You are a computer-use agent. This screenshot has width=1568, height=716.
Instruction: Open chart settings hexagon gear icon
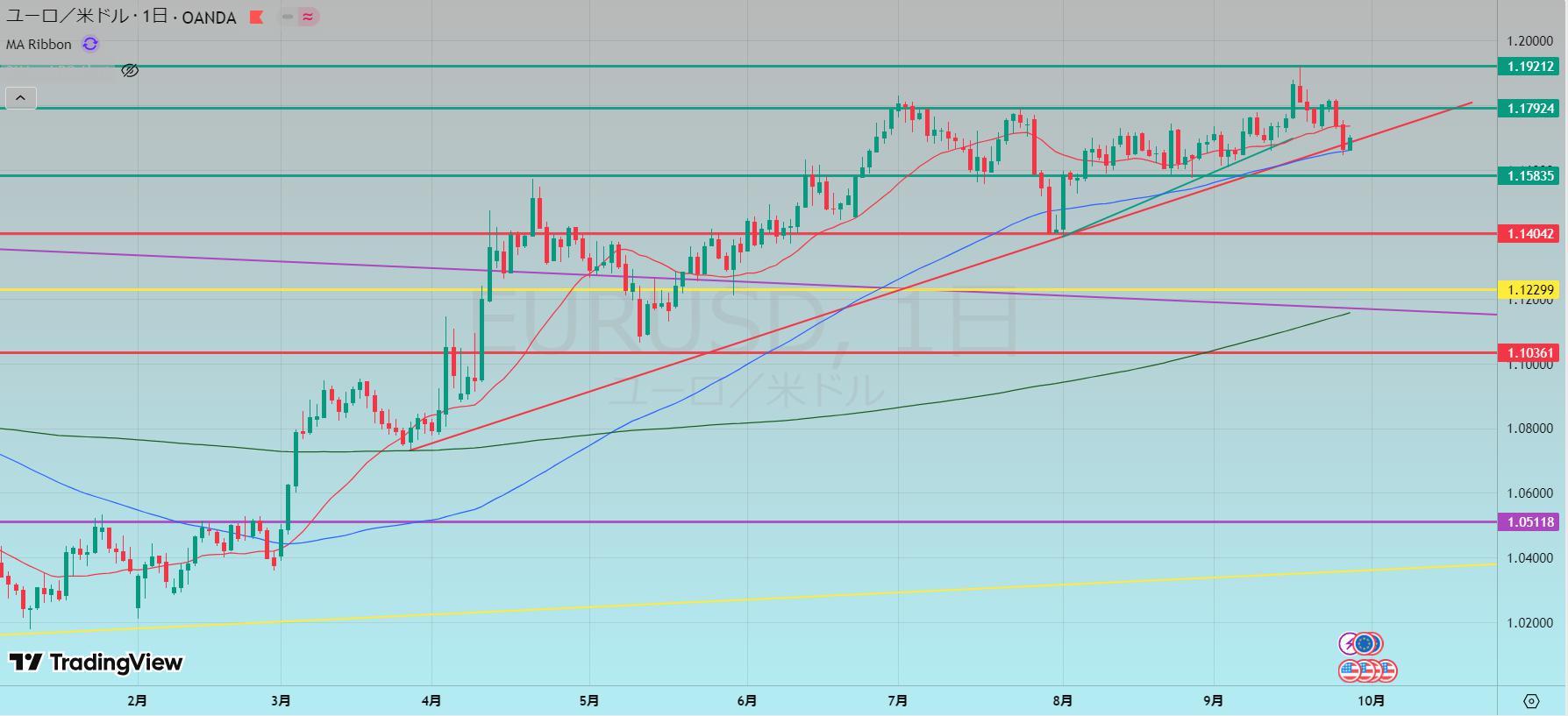pos(1531,701)
